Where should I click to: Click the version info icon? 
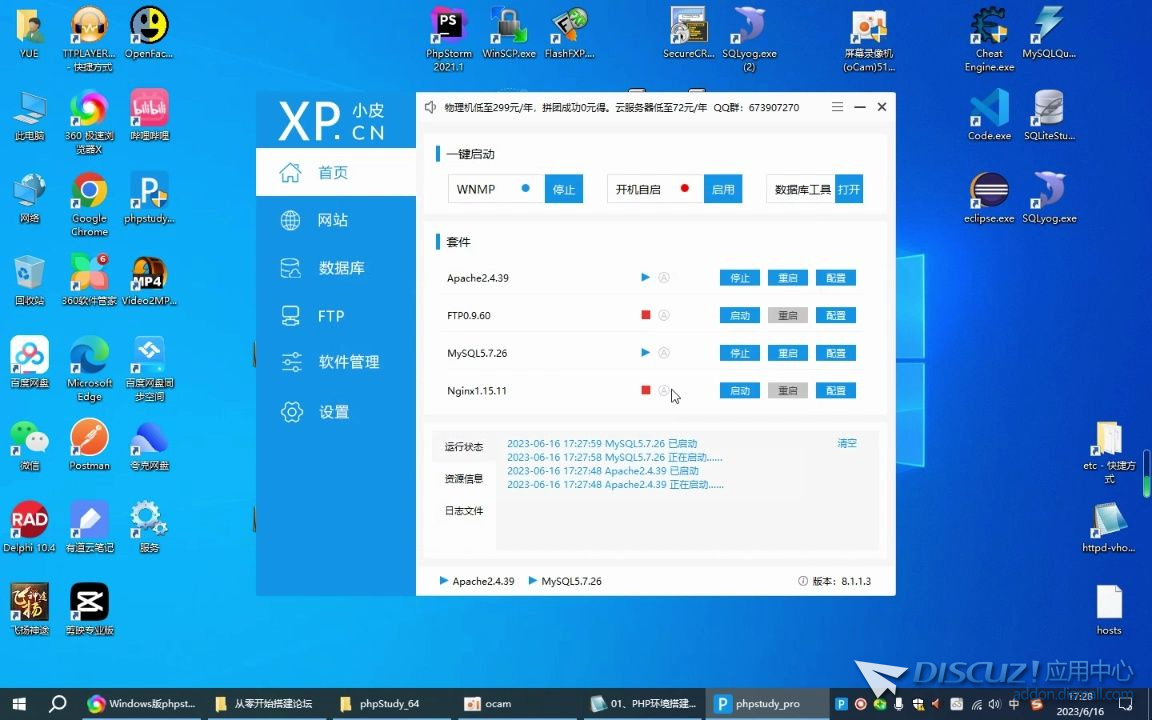point(802,581)
